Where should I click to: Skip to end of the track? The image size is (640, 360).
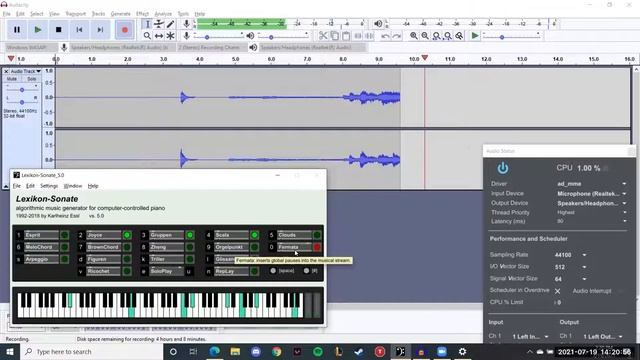[x=100, y=30]
